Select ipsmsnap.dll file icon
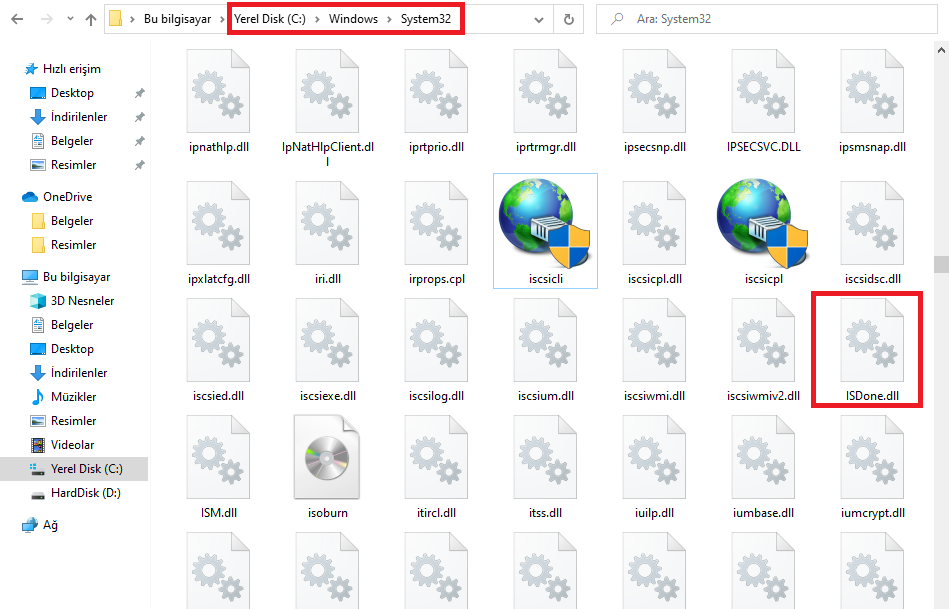This screenshot has width=949, height=609. (872, 91)
